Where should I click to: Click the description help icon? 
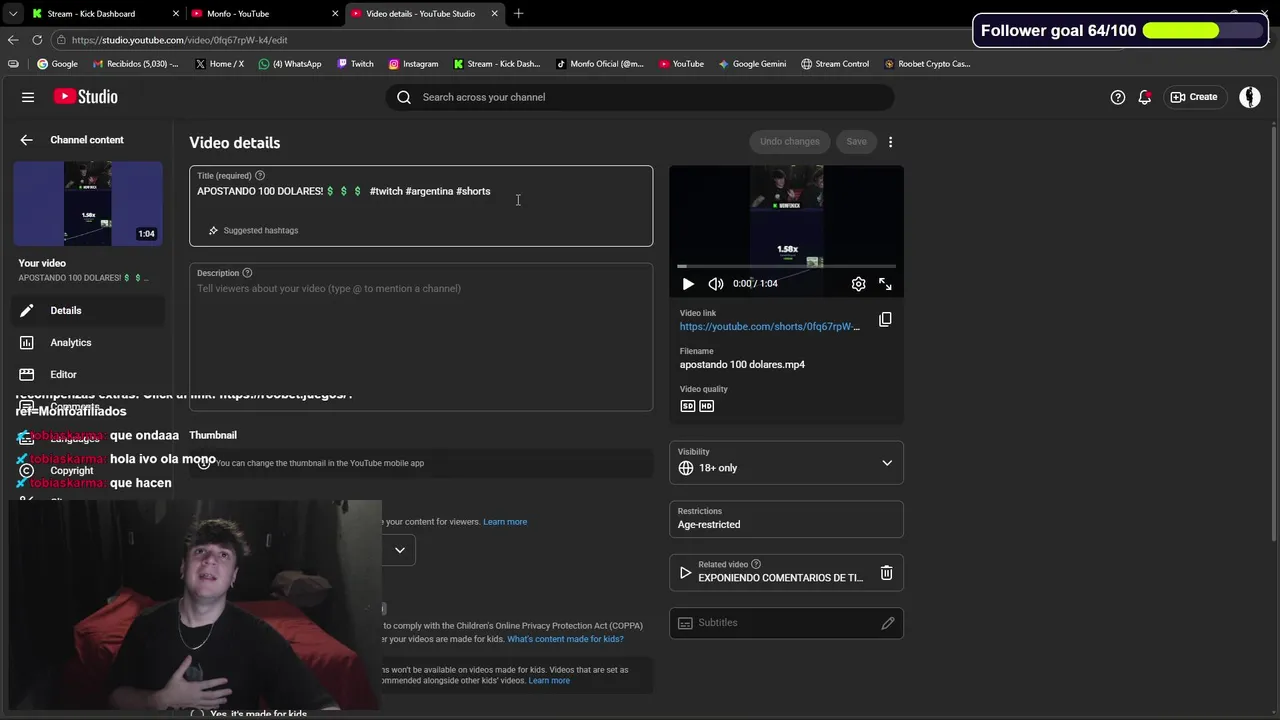(x=247, y=273)
